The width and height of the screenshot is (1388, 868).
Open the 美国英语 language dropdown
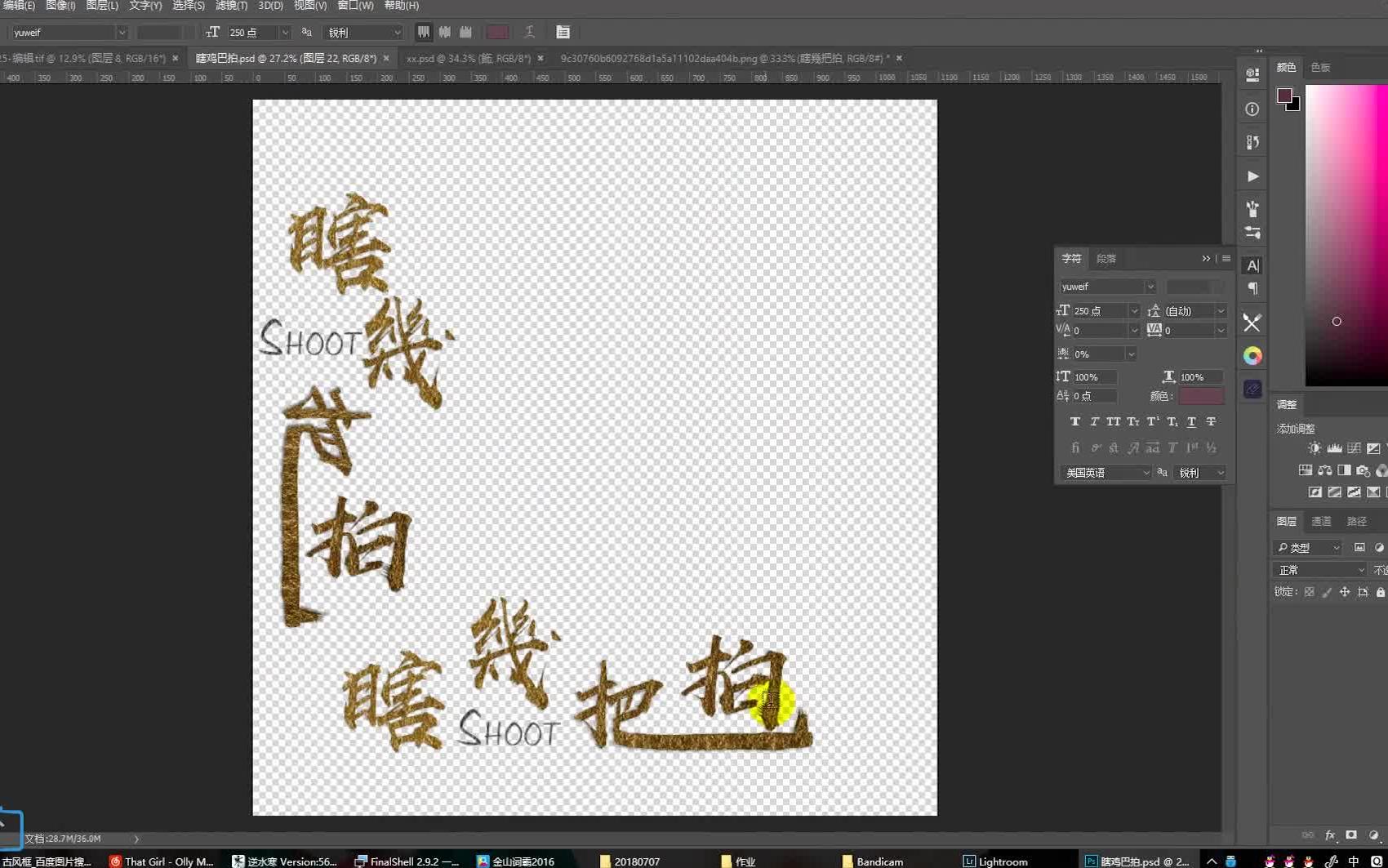pyautogui.click(x=1105, y=472)
